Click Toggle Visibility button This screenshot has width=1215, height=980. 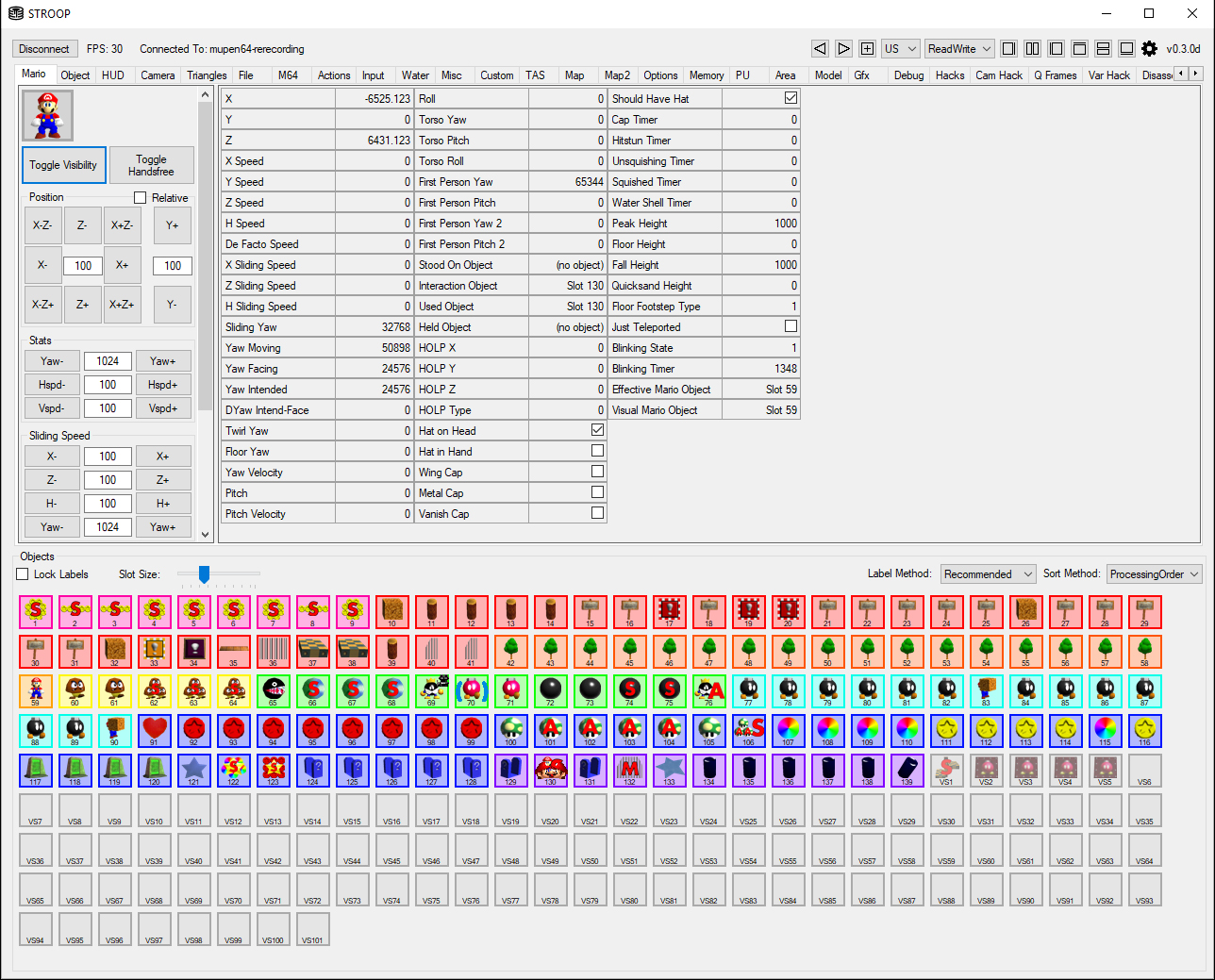pos(63,165)
